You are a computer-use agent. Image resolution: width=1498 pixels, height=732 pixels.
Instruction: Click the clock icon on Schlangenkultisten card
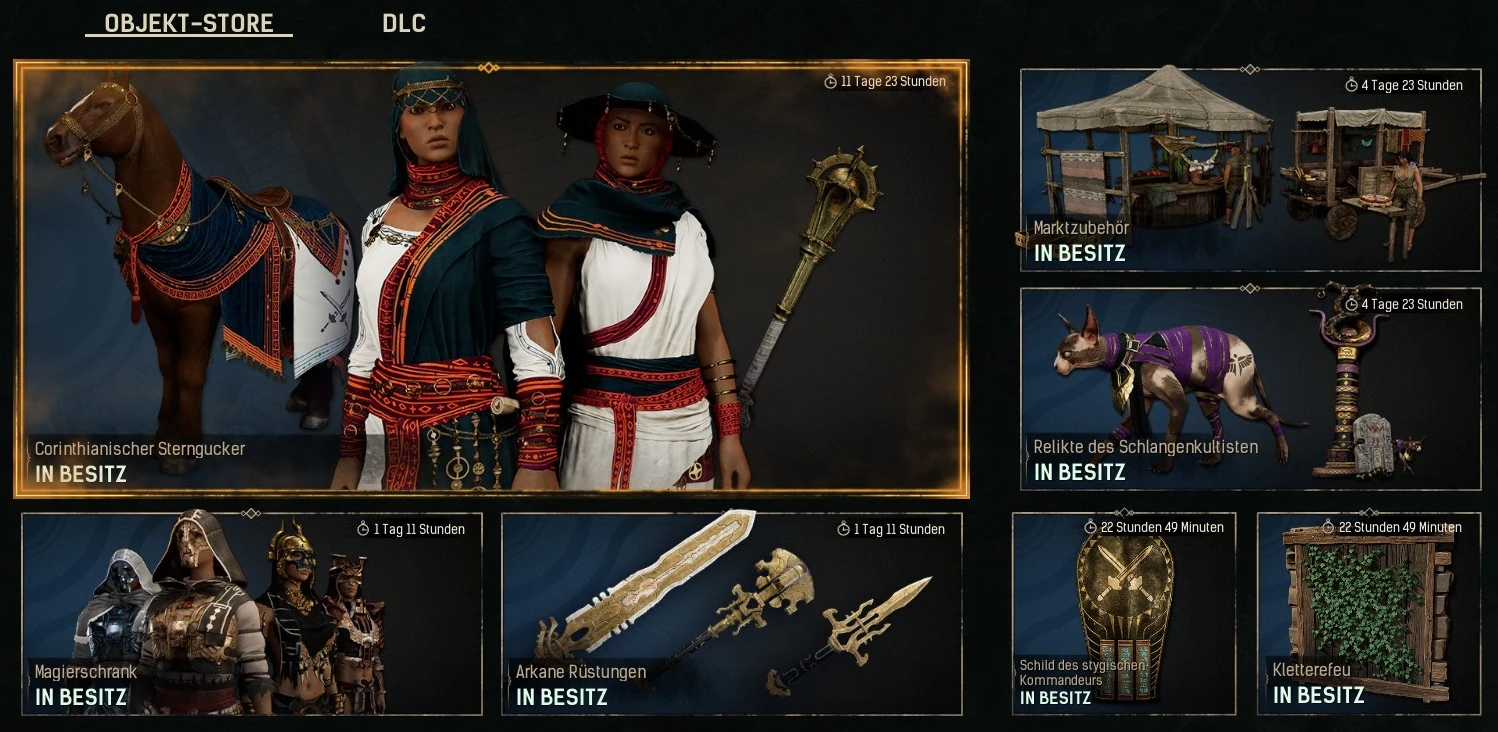(x=1352, y=304)
